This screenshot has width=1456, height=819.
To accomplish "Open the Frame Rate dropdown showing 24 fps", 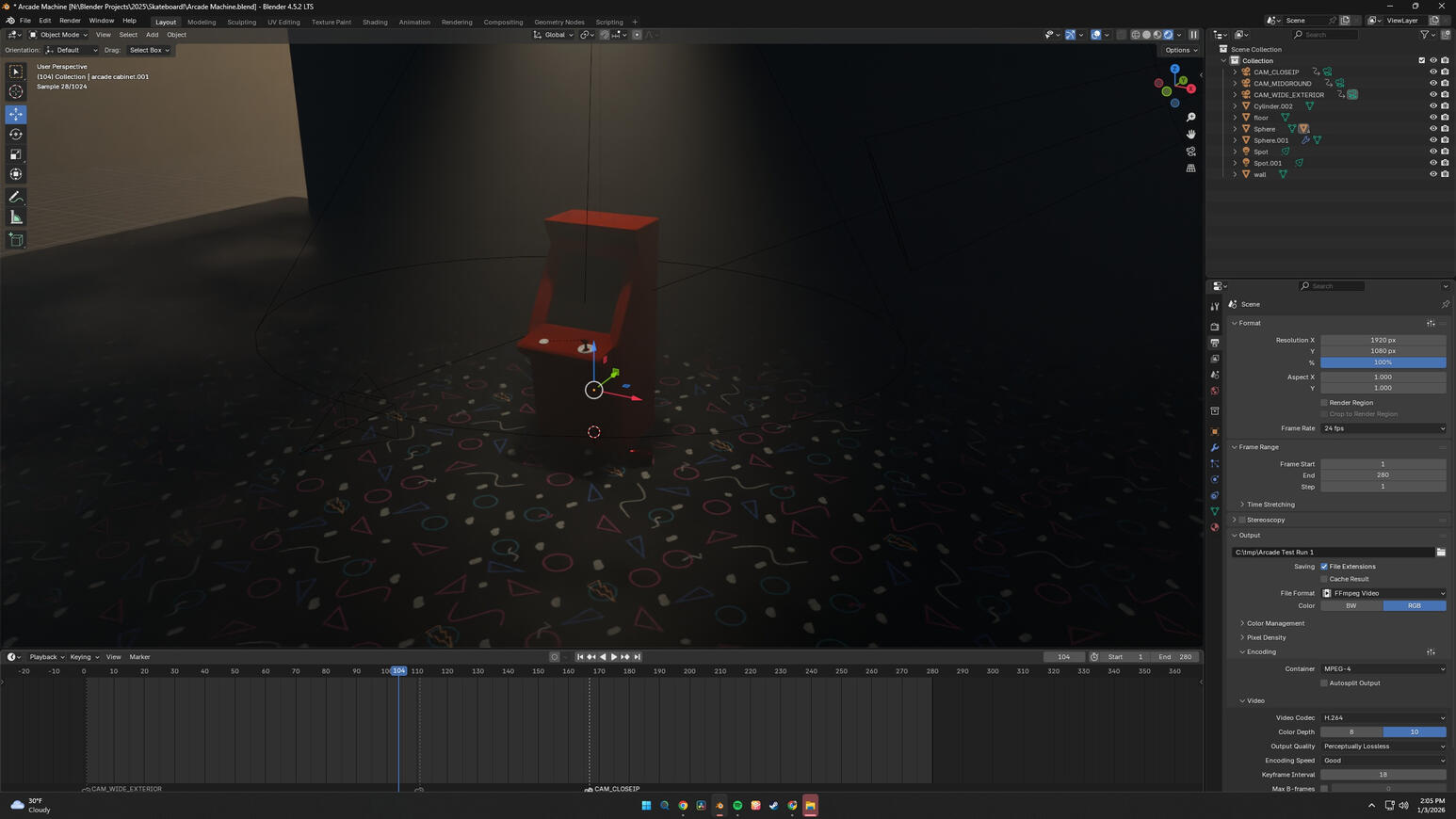I will coord(1383,428).
